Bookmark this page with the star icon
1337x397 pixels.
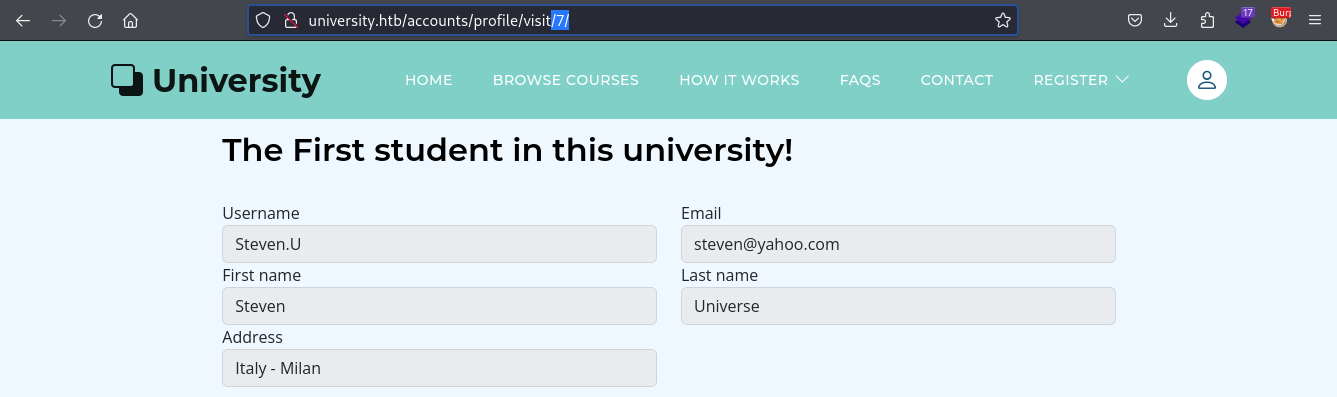click(1002, 20)
